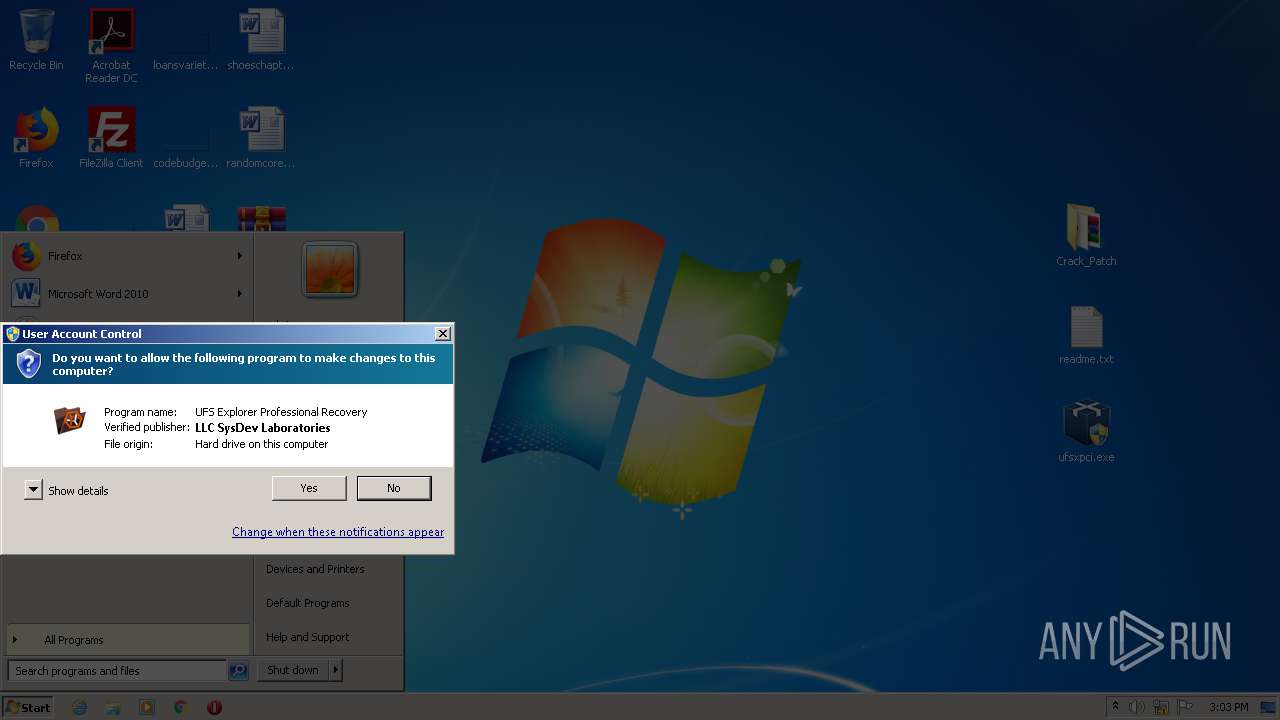This screenshot has width=1280, height=720.
Task: Click the UAC question shield icon
Action: pyautogui.click(x=29, y=363)
